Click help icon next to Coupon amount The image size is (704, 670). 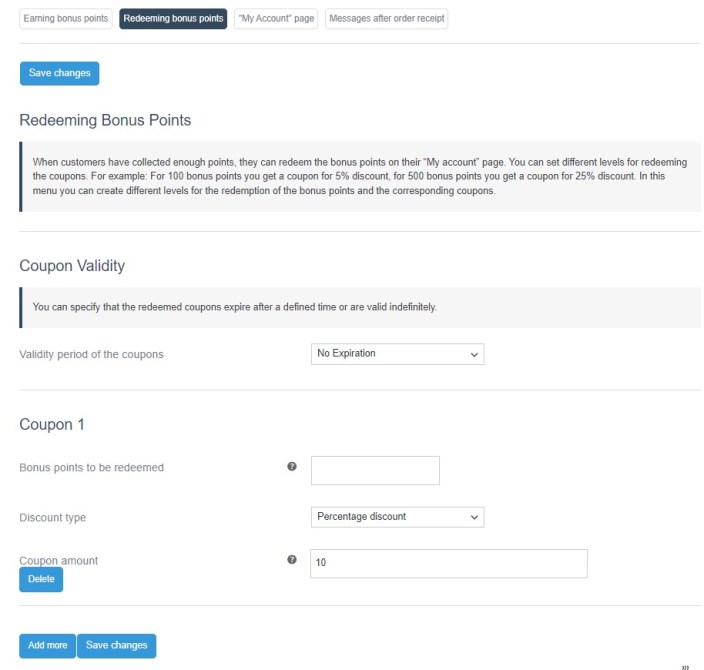292,560
